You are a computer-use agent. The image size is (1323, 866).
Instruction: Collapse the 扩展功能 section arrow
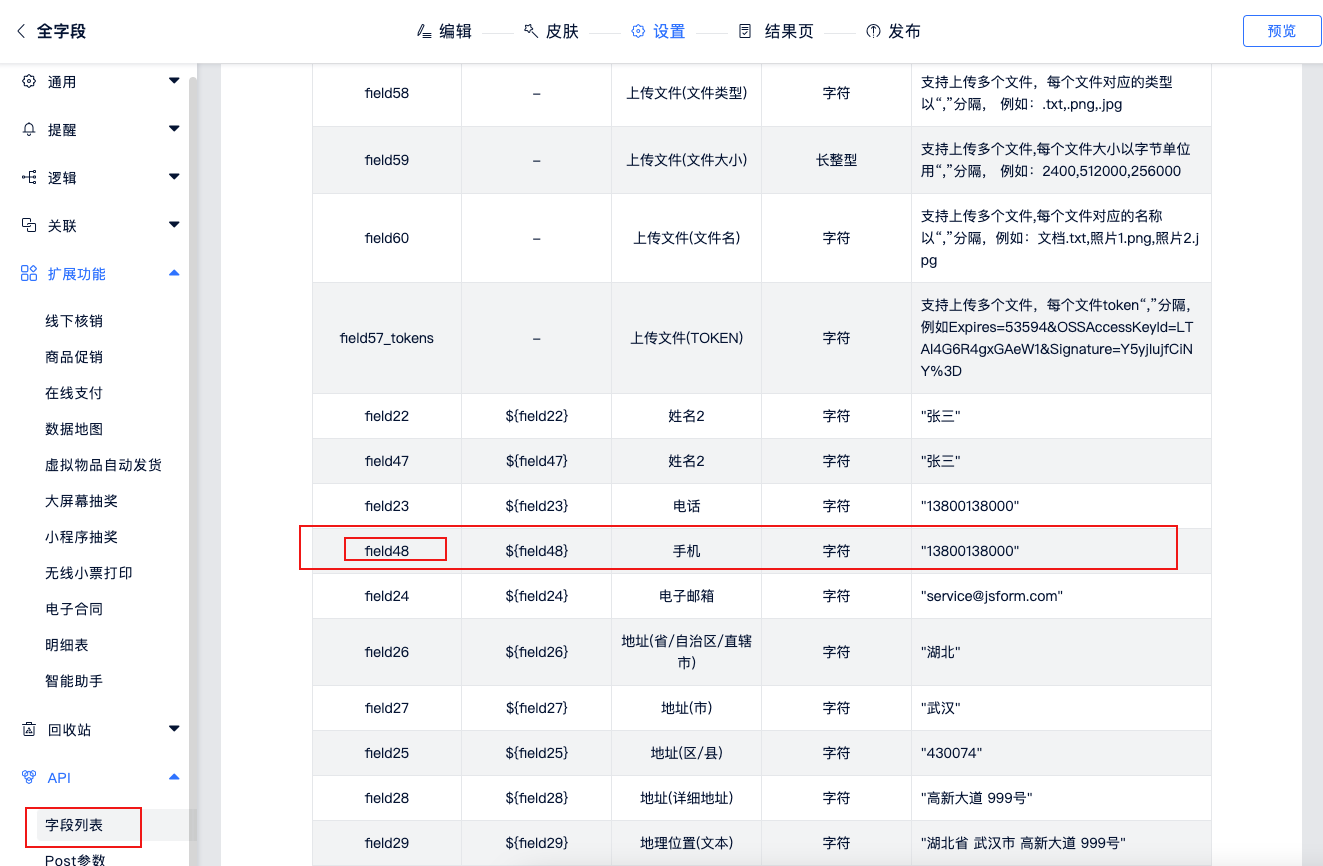(174, 272)
